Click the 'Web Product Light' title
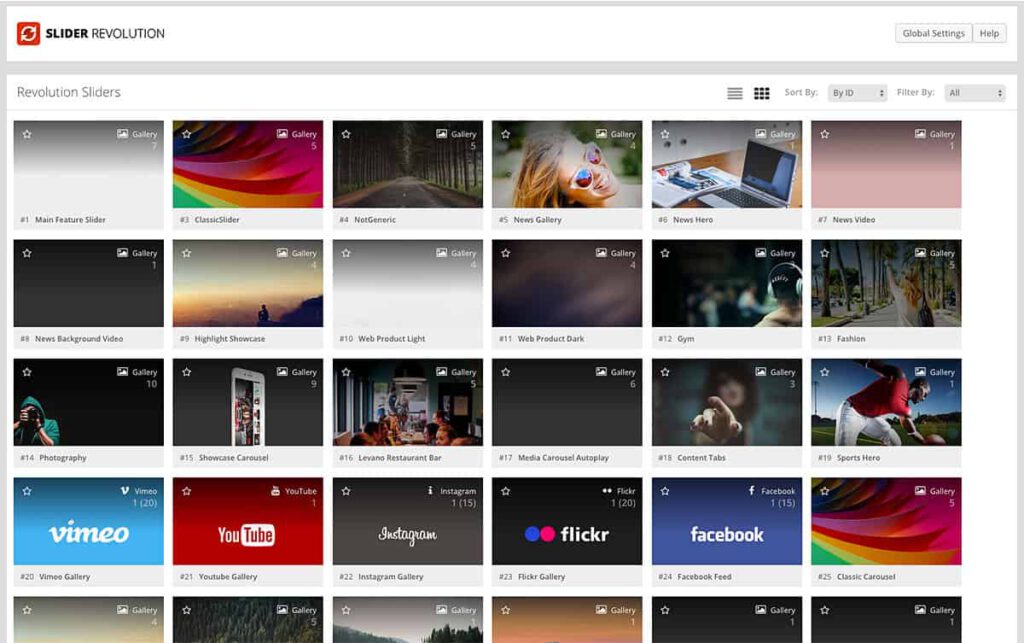The image size is (1024, 643). [391, 339]
